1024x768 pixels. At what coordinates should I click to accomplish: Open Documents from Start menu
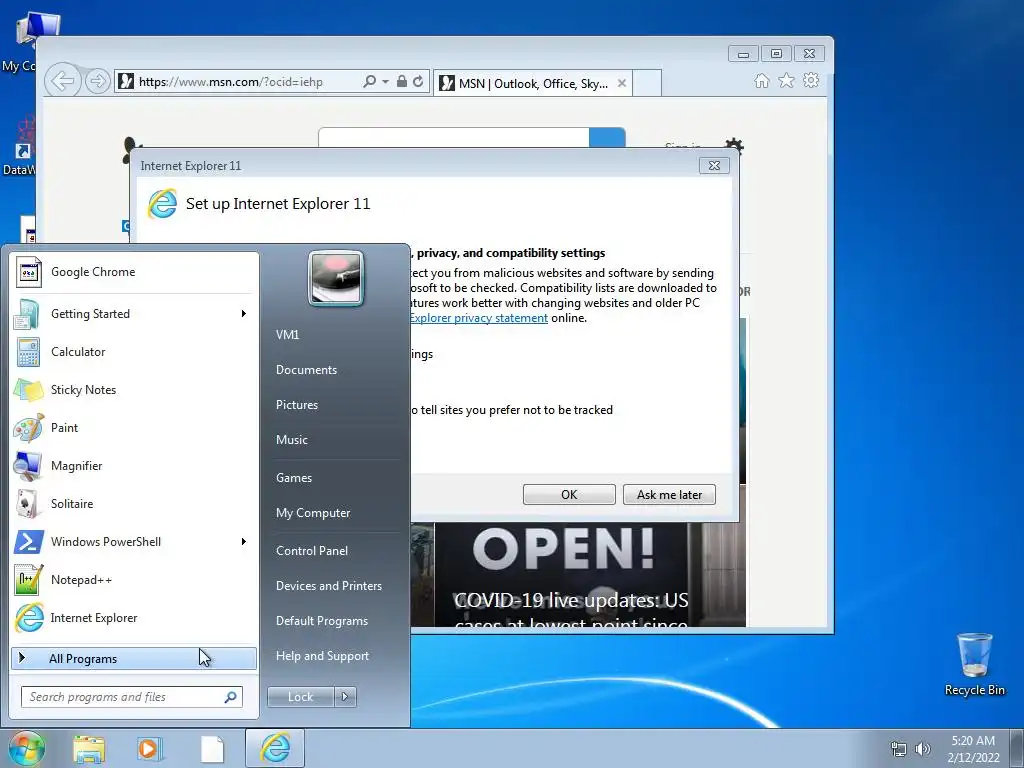(x=306, y=370)
